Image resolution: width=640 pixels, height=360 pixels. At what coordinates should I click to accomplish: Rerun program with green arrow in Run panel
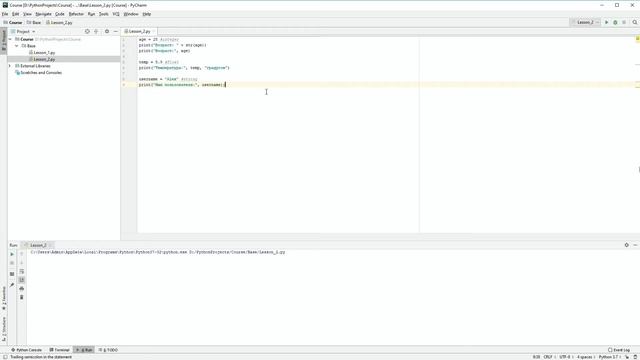[12, 254]
